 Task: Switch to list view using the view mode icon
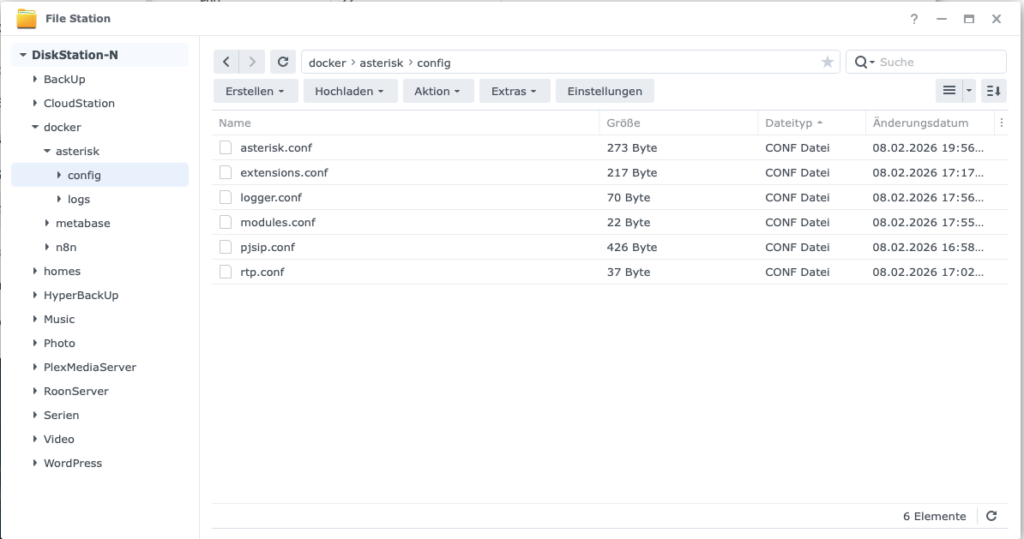949,91
